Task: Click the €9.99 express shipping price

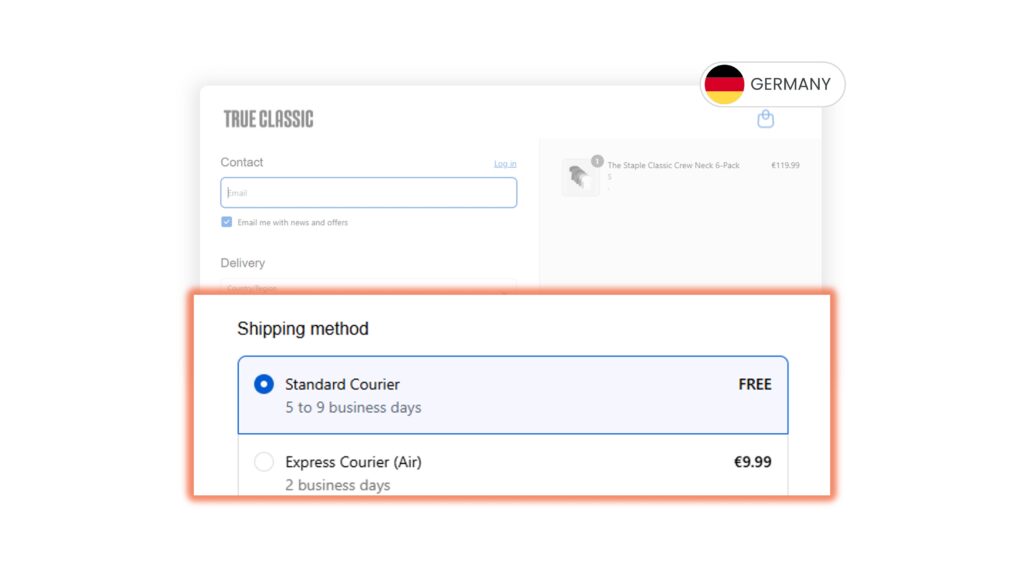Action: tap(752, 462)
